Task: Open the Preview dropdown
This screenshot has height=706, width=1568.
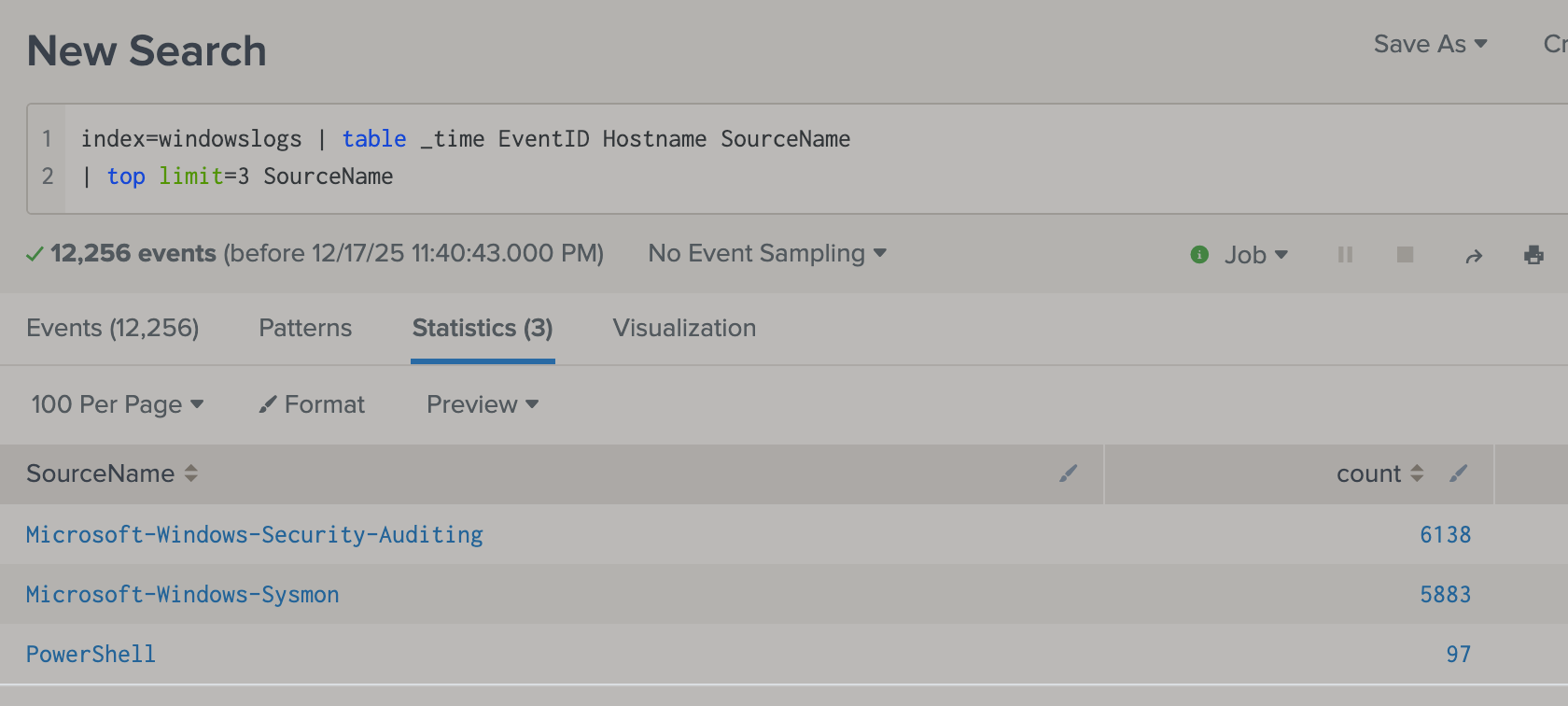Action: pyautogui.click(x=482, y=404)
